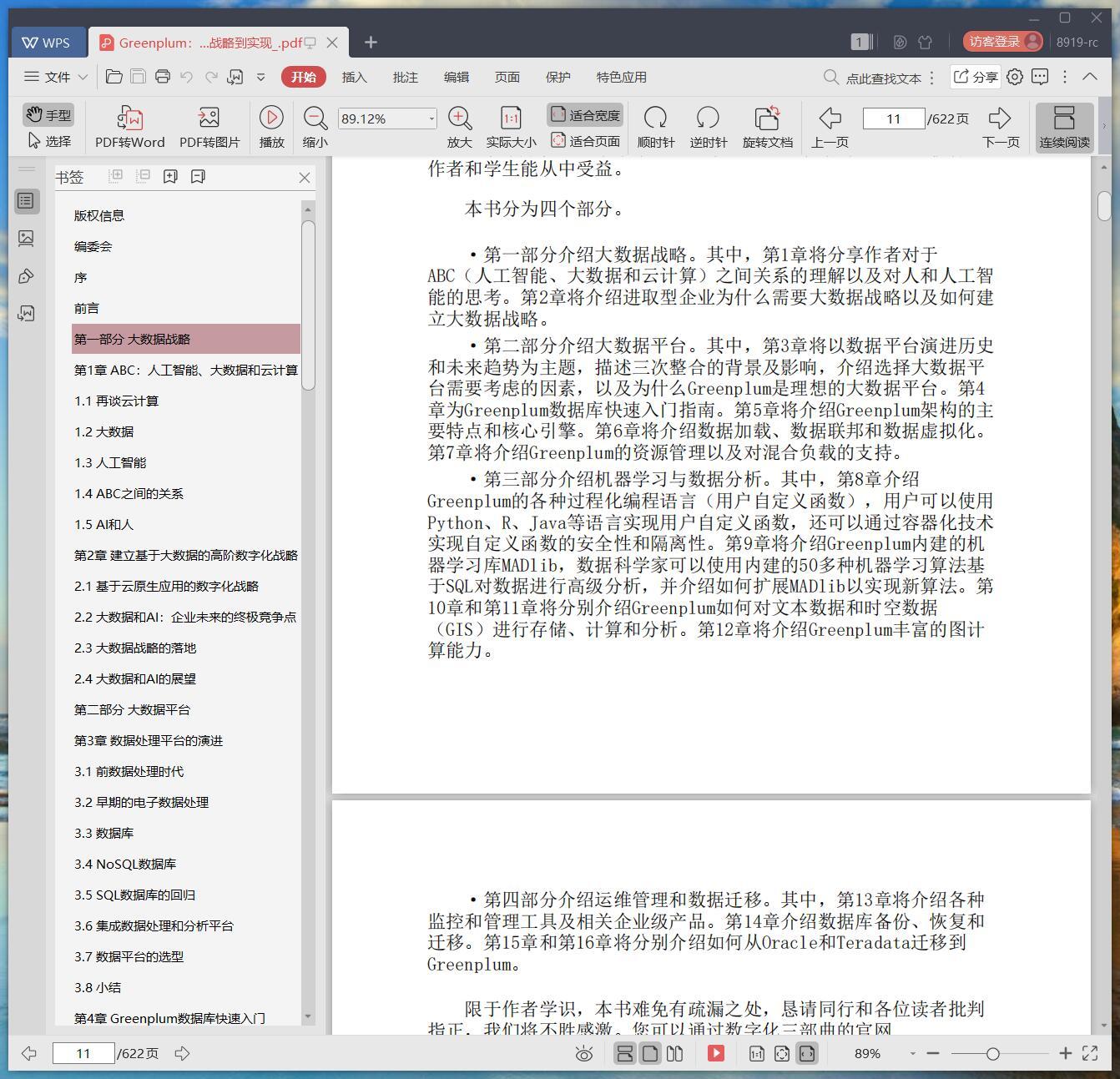The image size is (1120, 1079).
Task: Switch to the 插入 tab
Action: (354, 77)
